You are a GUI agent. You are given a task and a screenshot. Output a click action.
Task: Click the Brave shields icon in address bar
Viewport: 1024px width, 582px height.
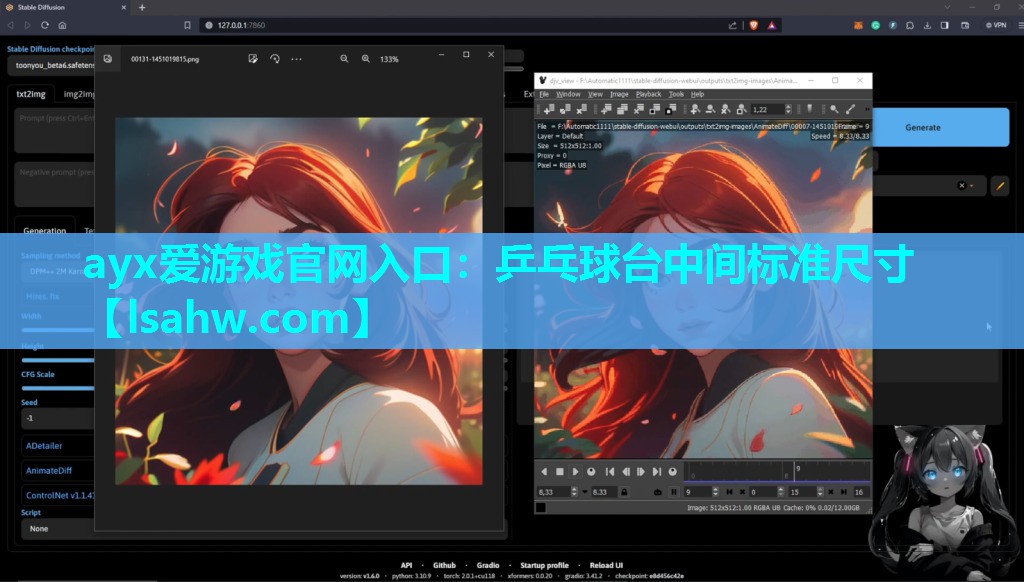754,25
